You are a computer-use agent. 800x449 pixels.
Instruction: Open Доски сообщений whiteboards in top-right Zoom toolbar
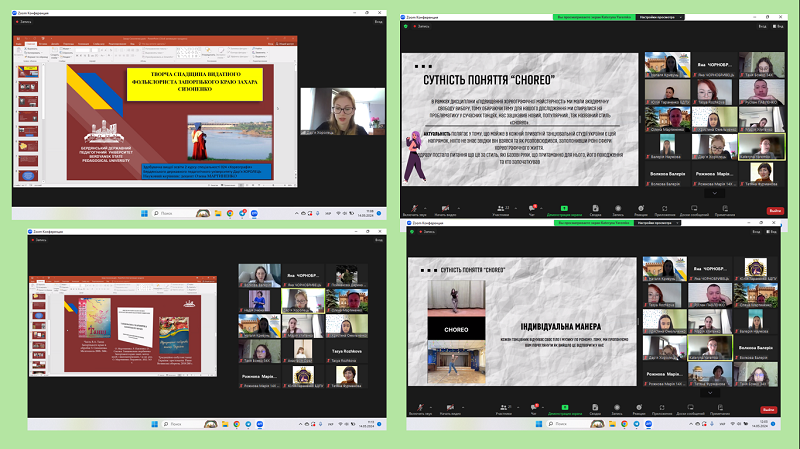pos(696,207)
